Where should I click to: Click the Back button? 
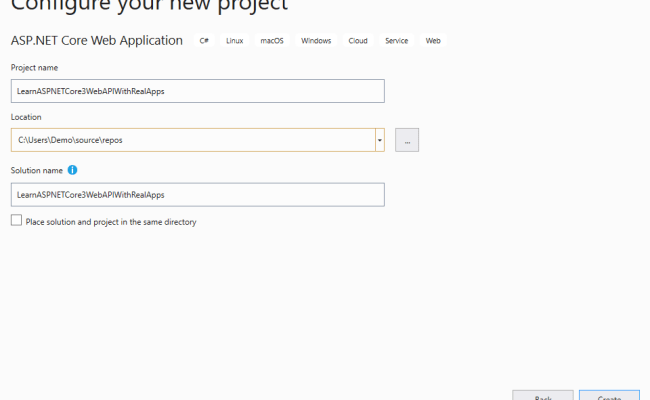[543, 395]
